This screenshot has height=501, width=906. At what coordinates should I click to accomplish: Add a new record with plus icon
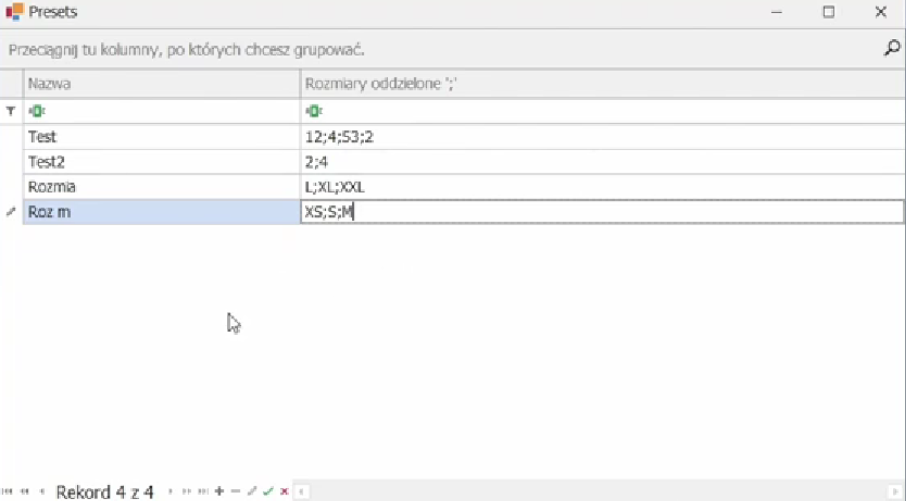(x=219, y=491)
